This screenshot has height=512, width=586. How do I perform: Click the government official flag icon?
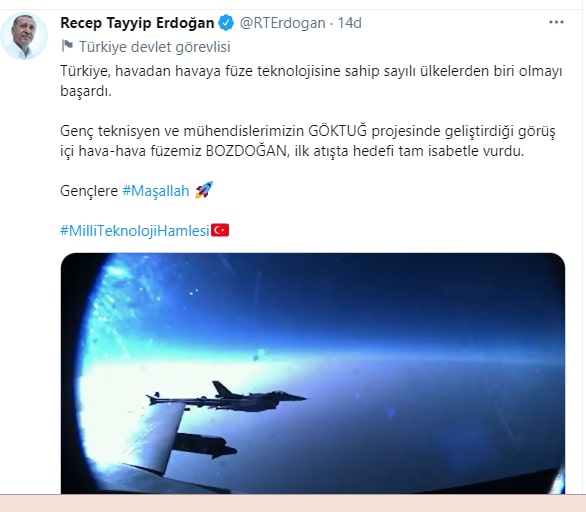point(67,46)
